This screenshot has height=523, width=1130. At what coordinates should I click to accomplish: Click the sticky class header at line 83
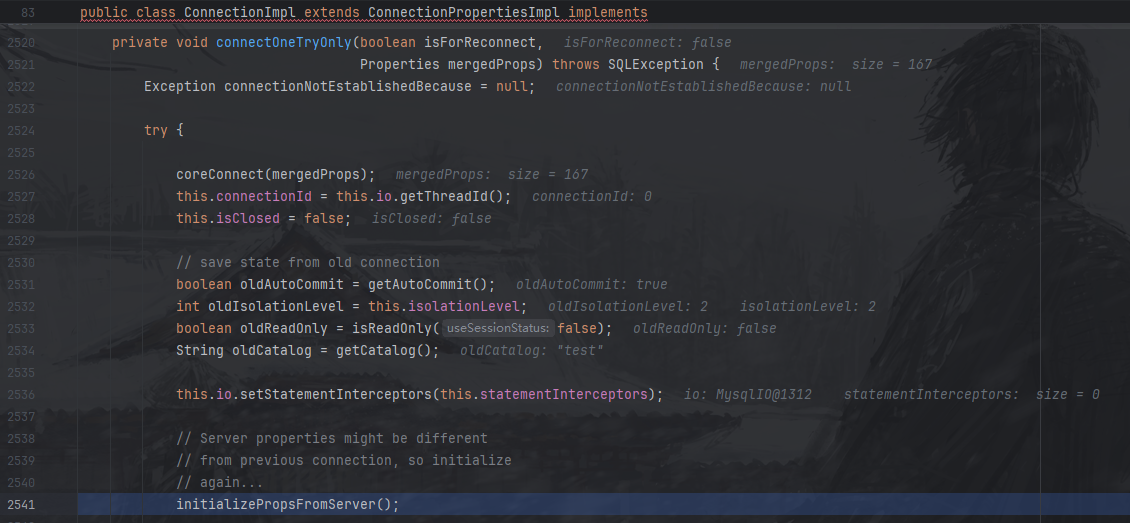[364, 13]
